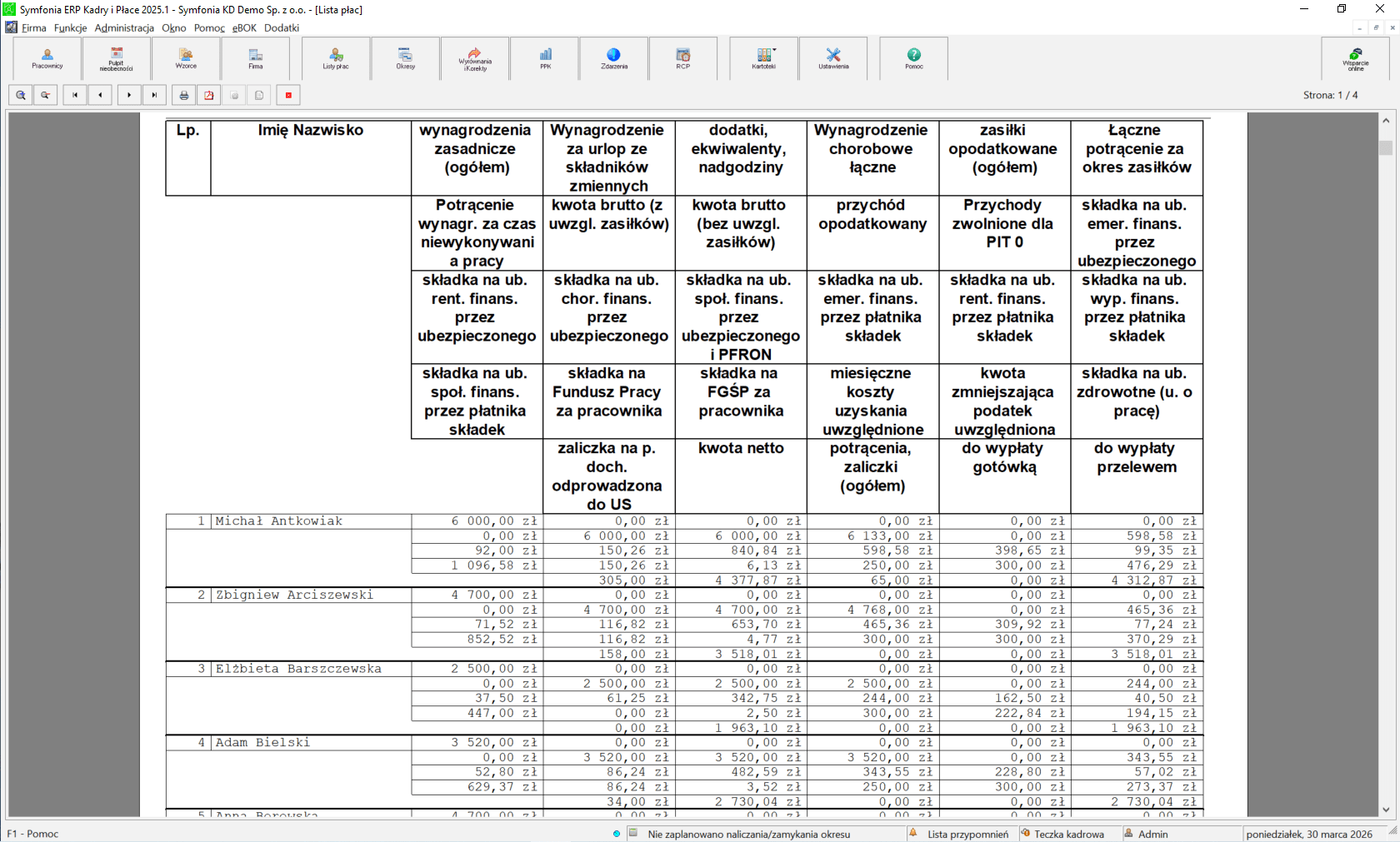Print the payroll list
Viewport: 1400px width, 842px height.
tap(184, 95)
